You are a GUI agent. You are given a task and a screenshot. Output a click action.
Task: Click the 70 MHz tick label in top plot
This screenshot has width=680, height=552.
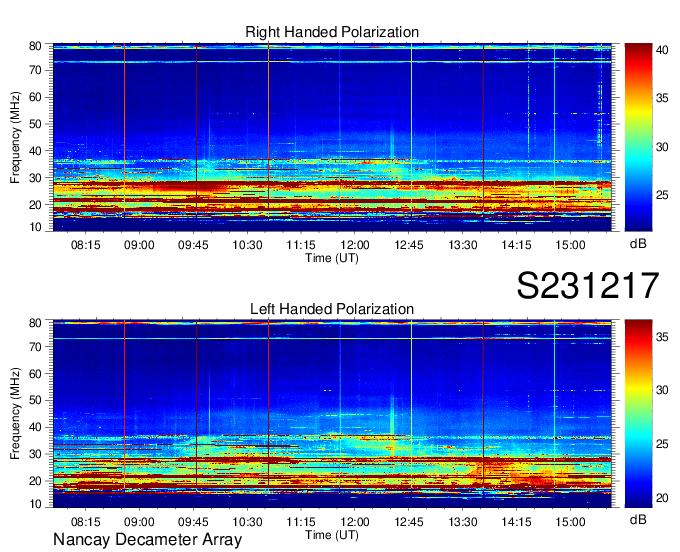point(35,70)
